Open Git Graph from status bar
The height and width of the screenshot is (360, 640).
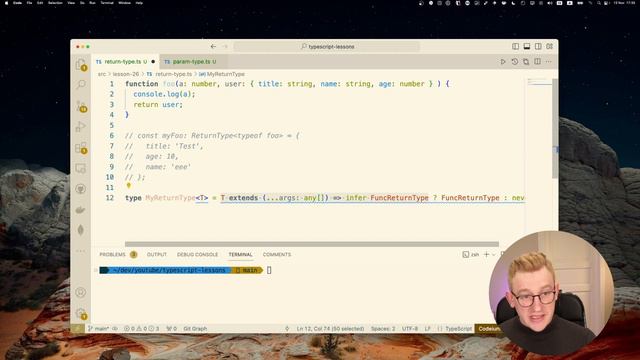click(x=195, y=328)
